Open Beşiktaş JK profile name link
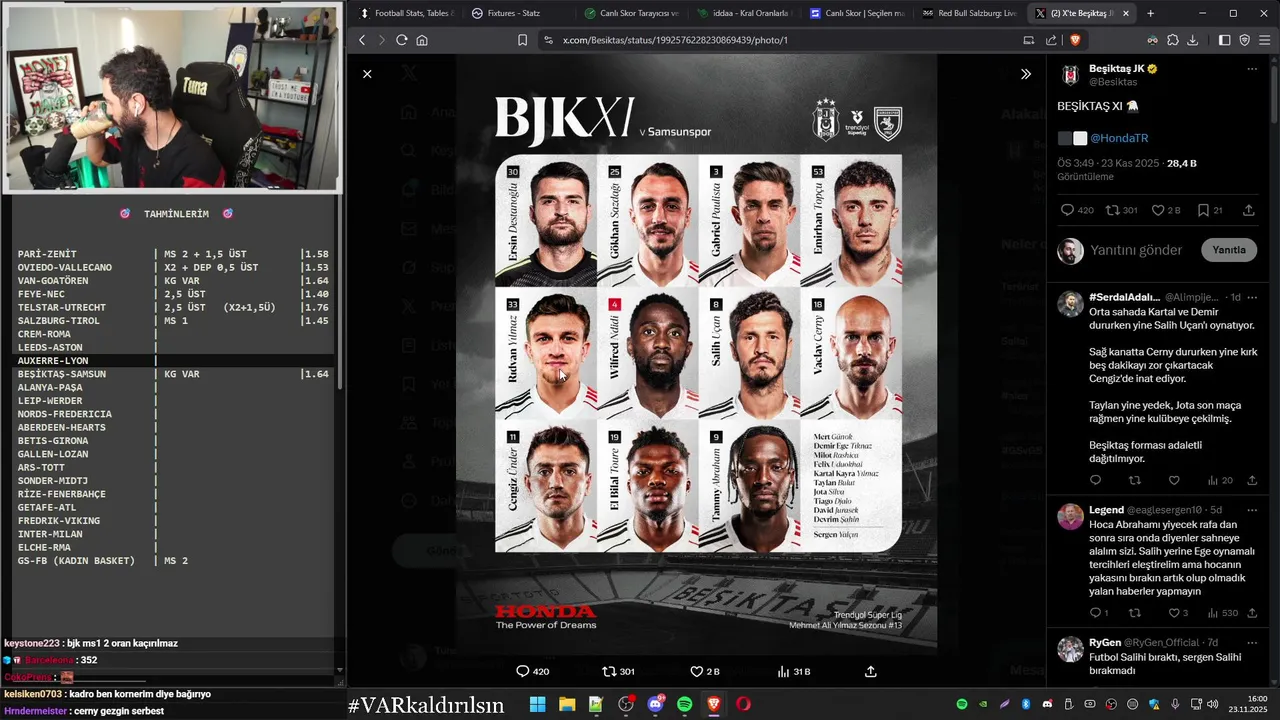The width and height of the screenshot is (1280, 720). (x=1117, y=68)
